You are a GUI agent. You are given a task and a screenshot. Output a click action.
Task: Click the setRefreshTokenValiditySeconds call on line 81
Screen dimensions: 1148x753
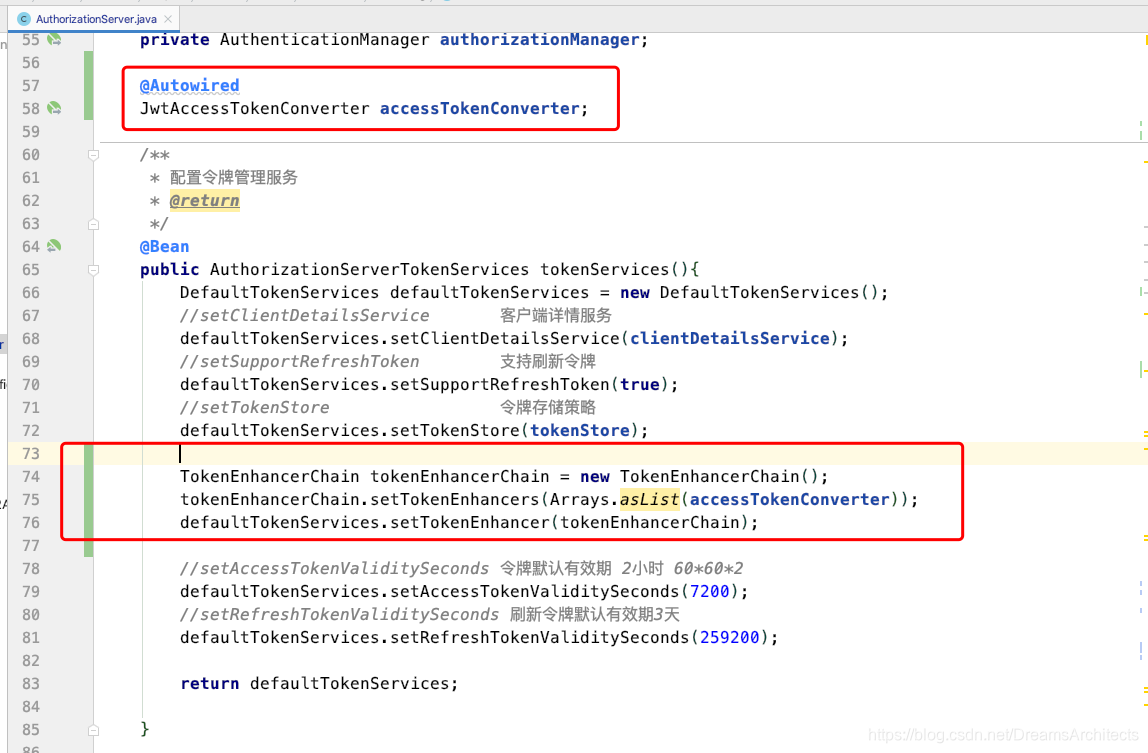[540, 638]
